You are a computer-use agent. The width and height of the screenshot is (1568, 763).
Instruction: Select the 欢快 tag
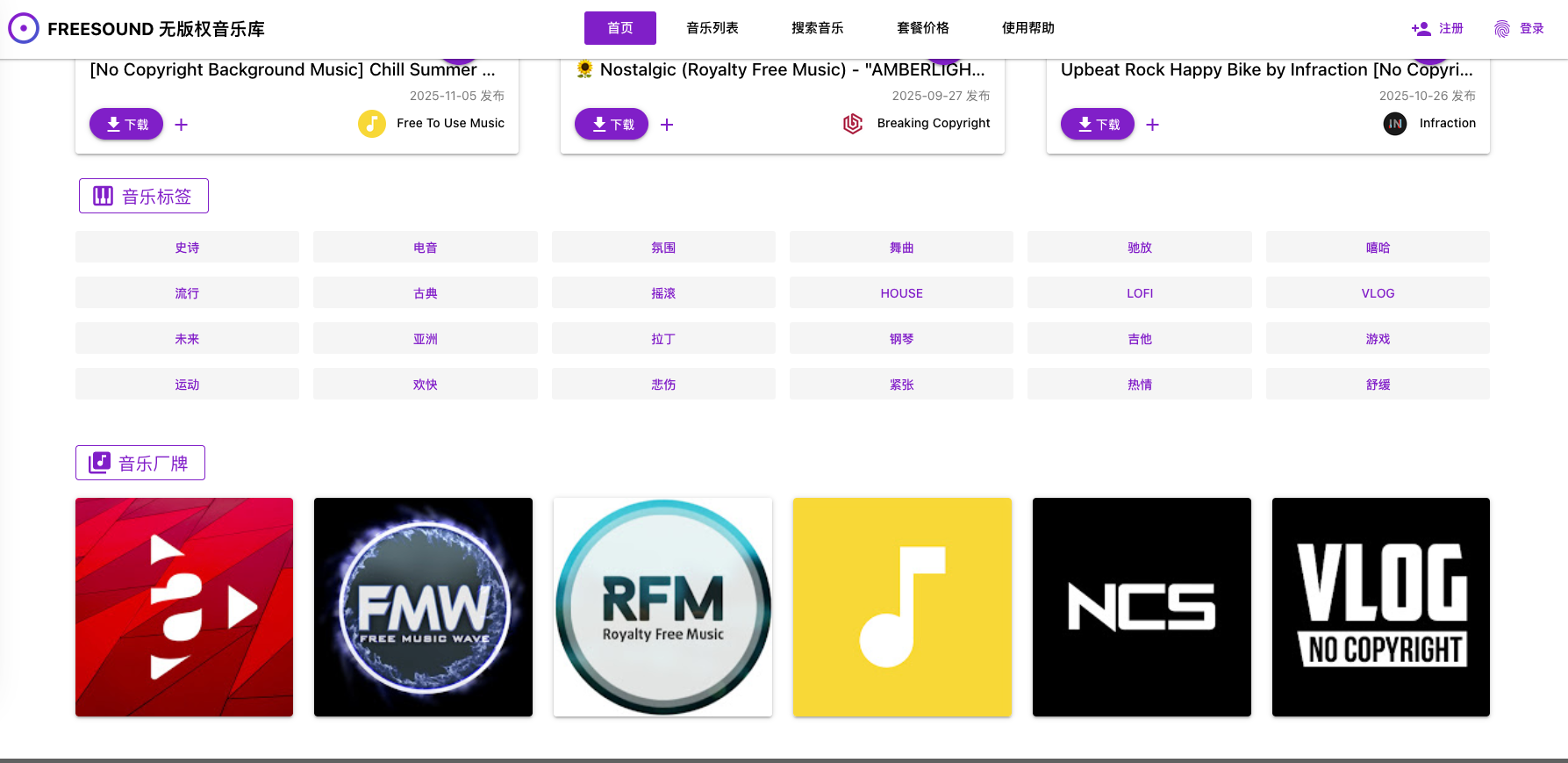[426, 384]
